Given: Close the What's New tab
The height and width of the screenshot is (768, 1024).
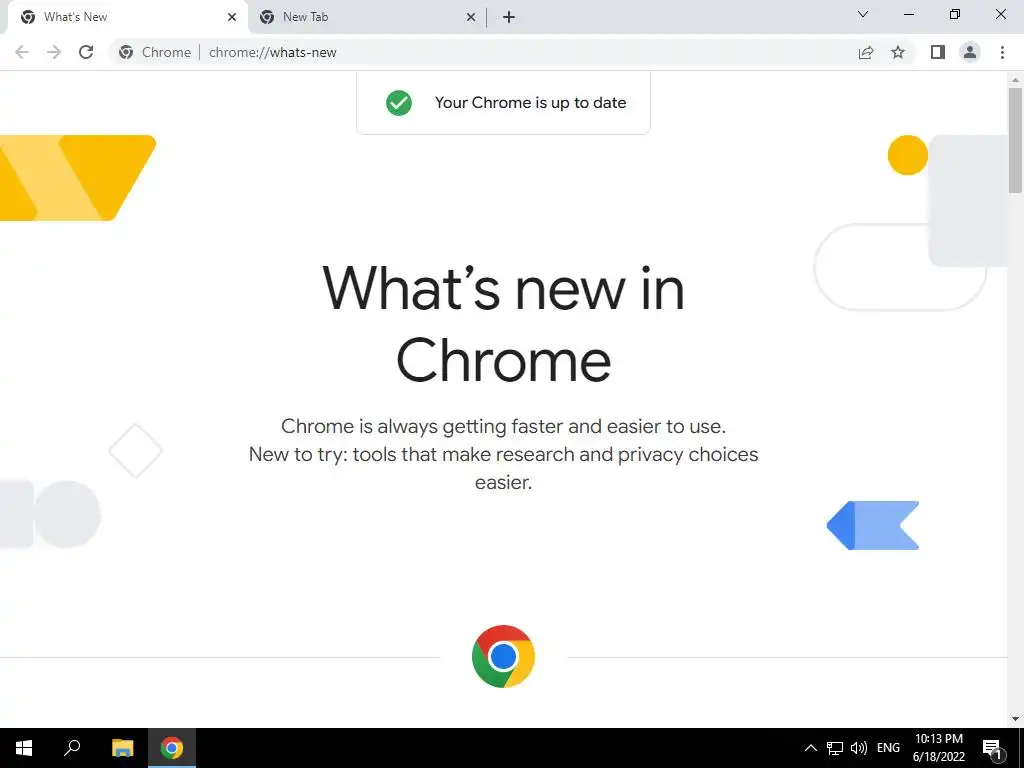Looking at the screenshot, I should coord(232,18).
